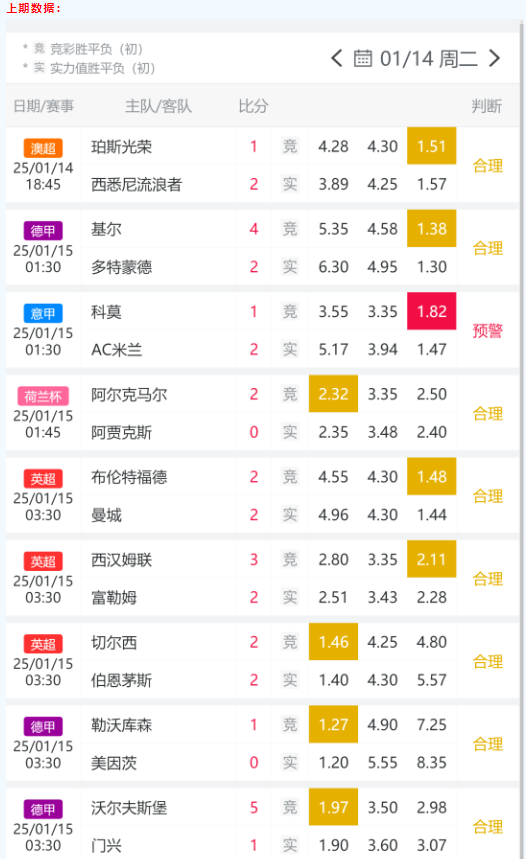The width and height of the screenshot is (526, 859).
Task: Click the 意甲 league badge
Action: (x=43, y=313)
